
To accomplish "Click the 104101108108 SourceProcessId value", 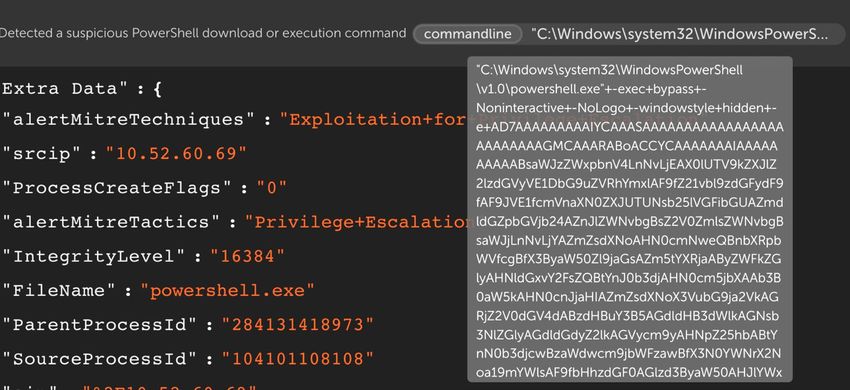I will click(298, 359).
